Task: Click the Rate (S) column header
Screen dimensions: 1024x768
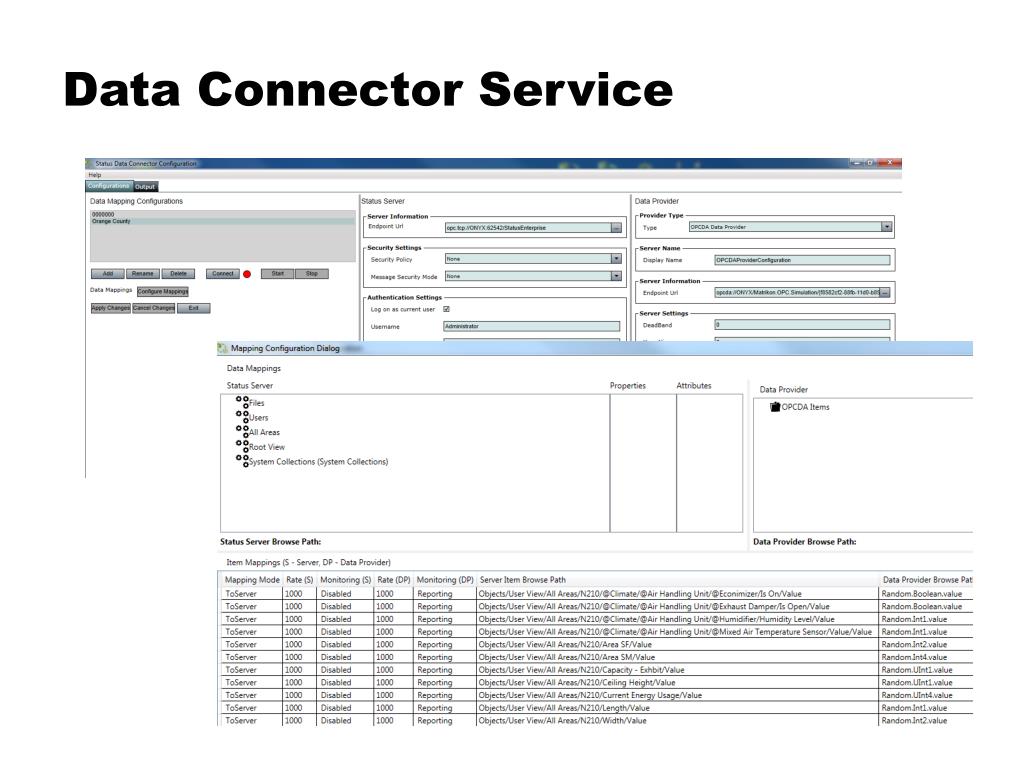Action: (x=300, y=579)
